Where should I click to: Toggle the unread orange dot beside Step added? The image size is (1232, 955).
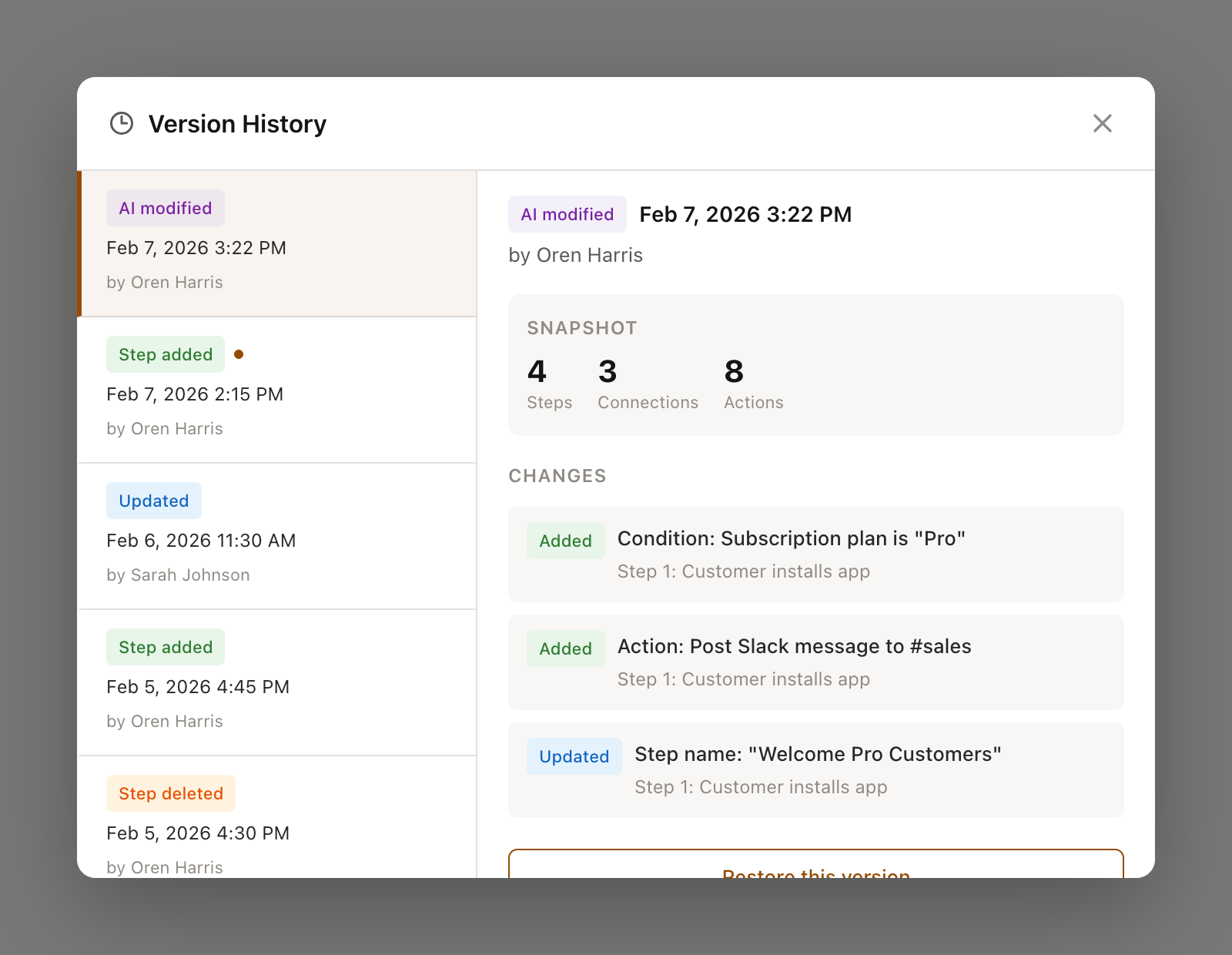click(x=239, y=354)
